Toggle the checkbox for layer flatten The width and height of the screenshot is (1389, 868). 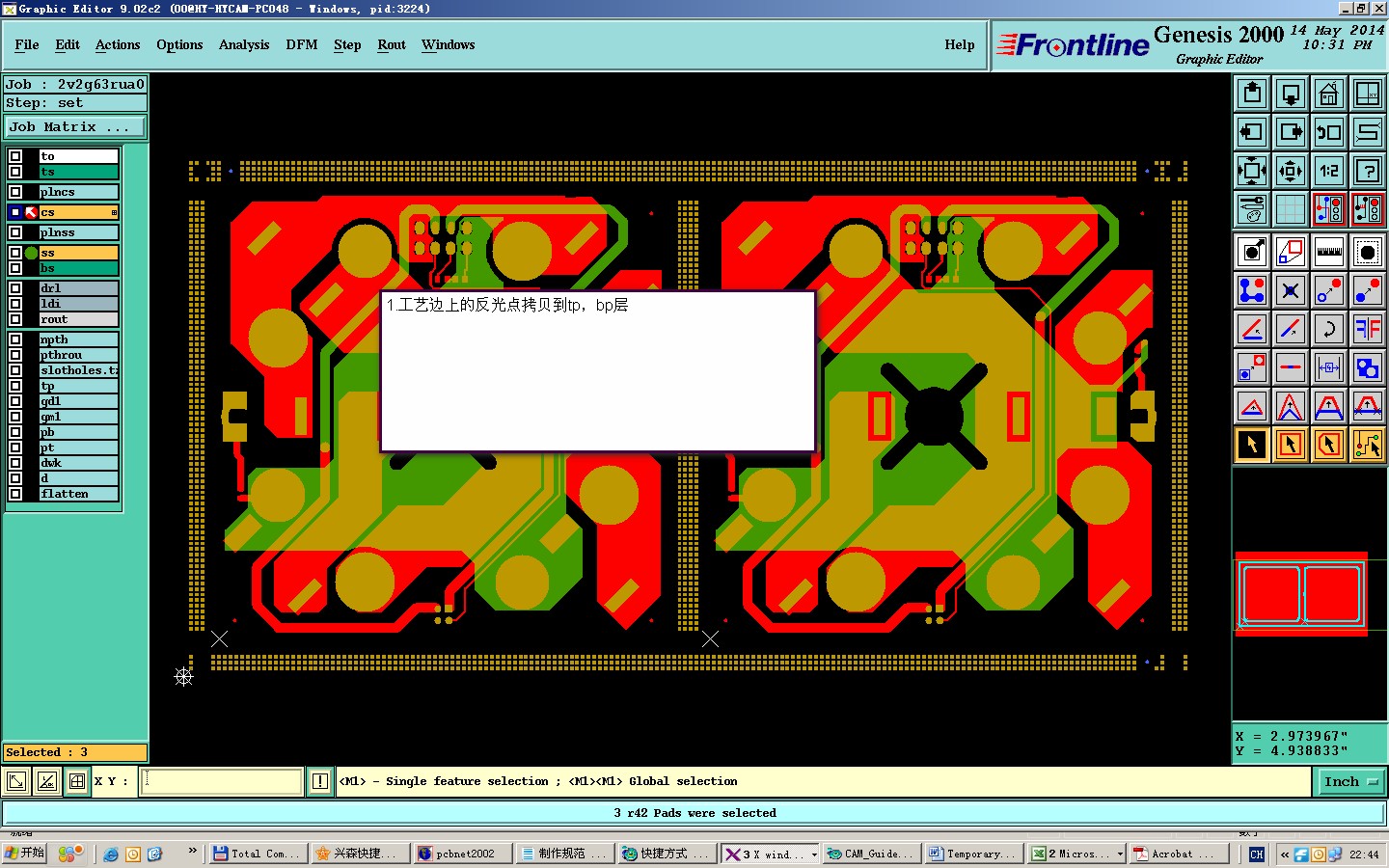(15, 494)
